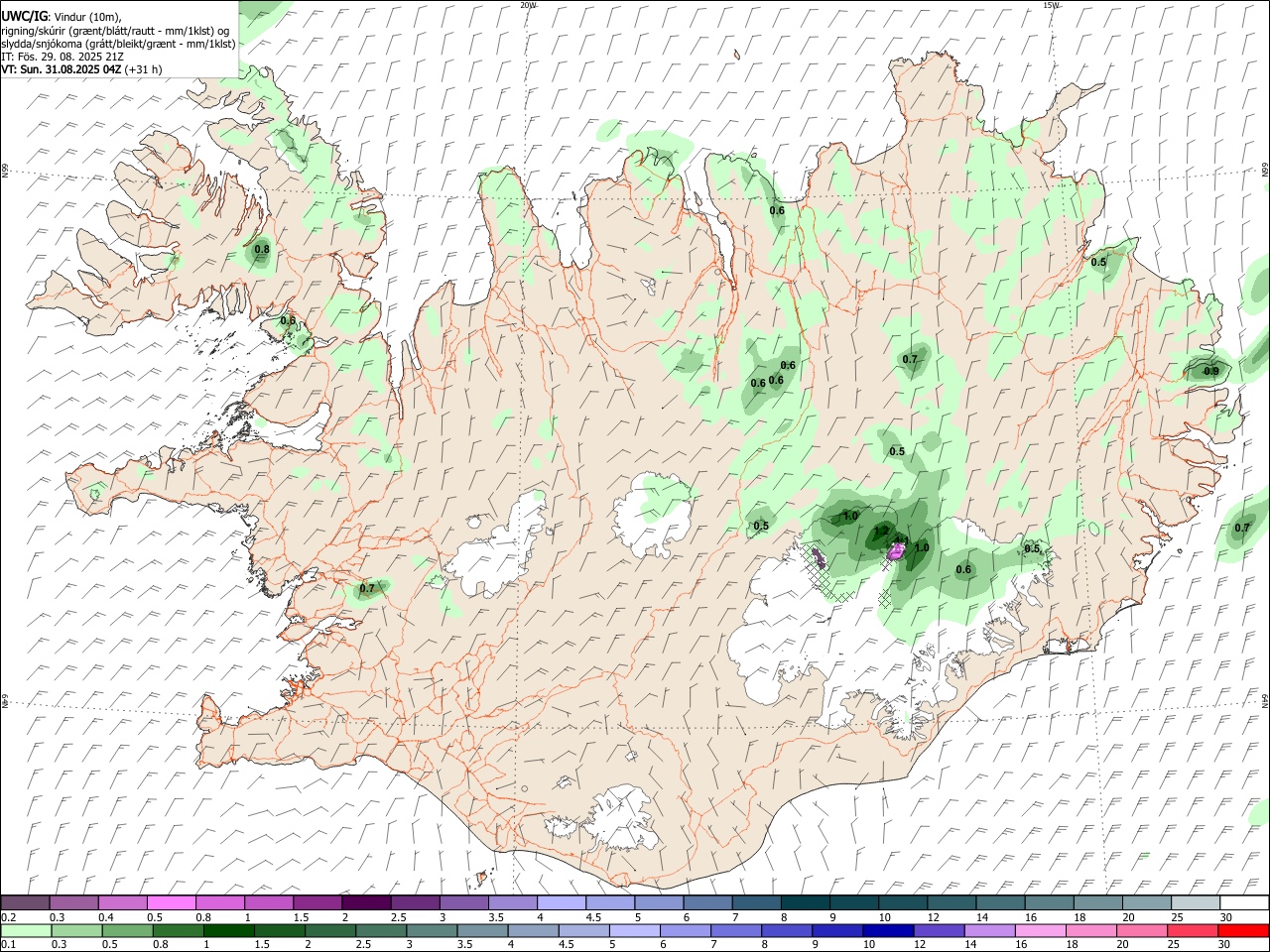Click the white upper legend swatch after 30

pos(1244,902)
